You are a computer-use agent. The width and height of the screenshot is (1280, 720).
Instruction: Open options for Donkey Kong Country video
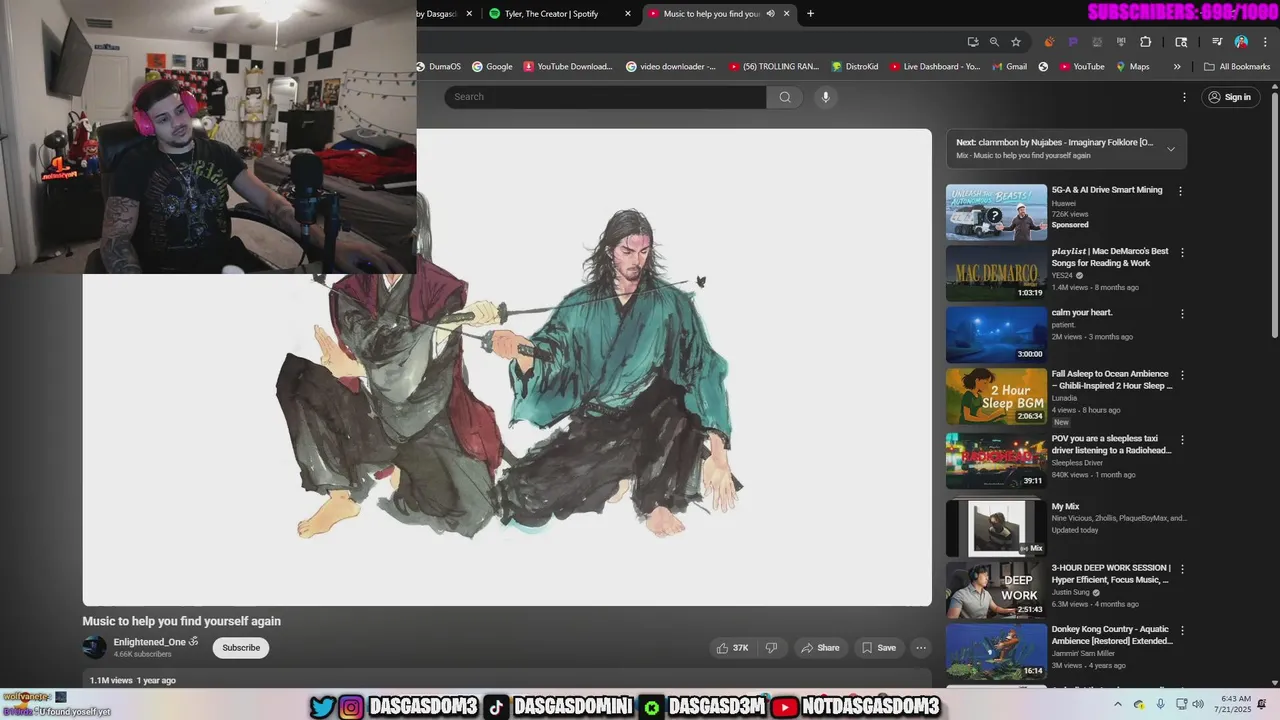tap(1181, 631)
